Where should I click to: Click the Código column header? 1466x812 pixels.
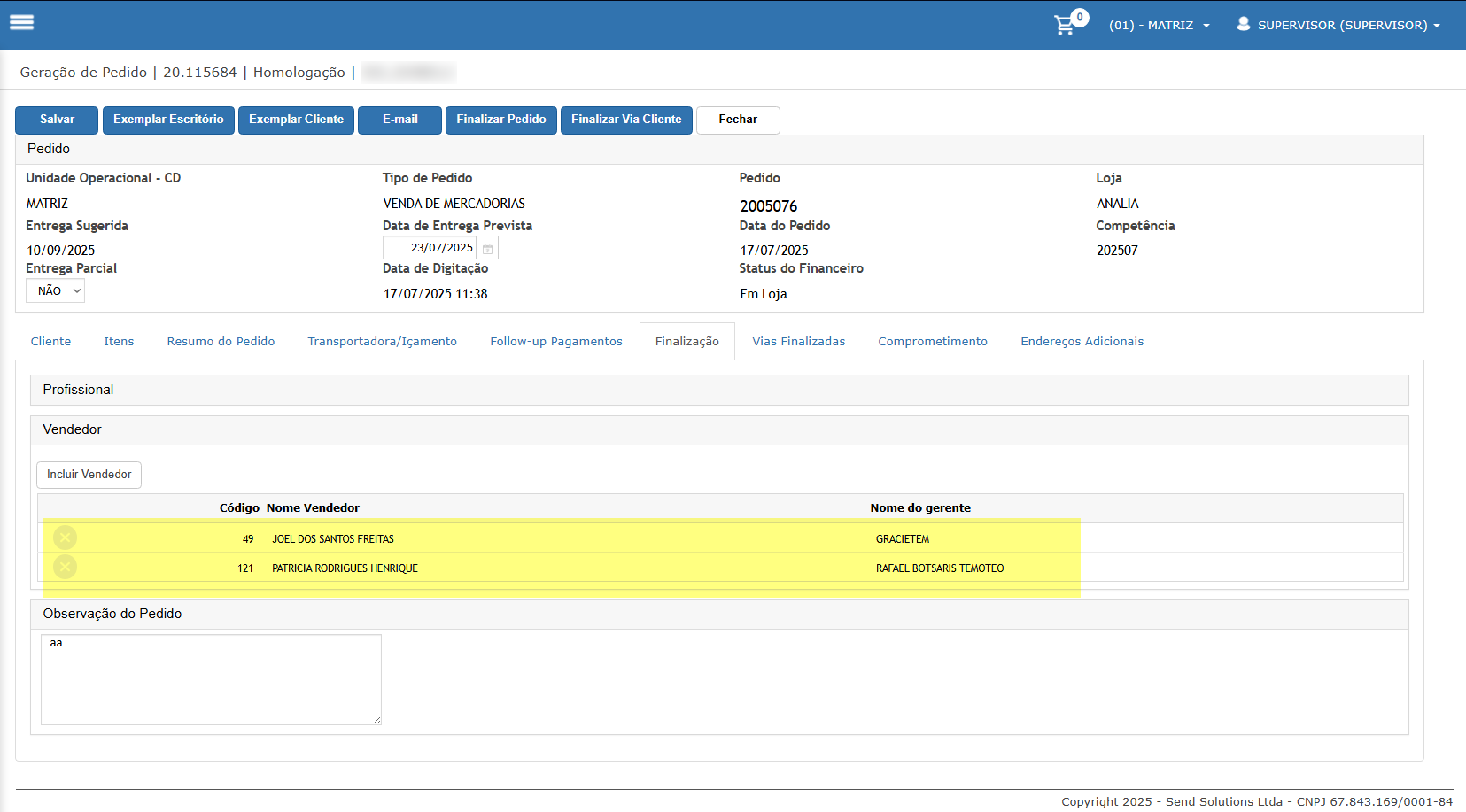coord(239,507)
